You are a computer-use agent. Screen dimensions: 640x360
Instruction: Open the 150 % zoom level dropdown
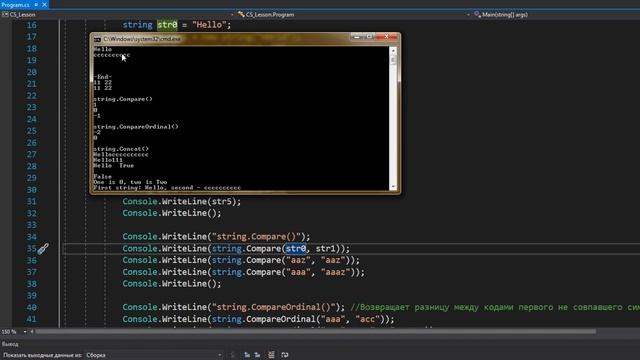click(14, 332)
